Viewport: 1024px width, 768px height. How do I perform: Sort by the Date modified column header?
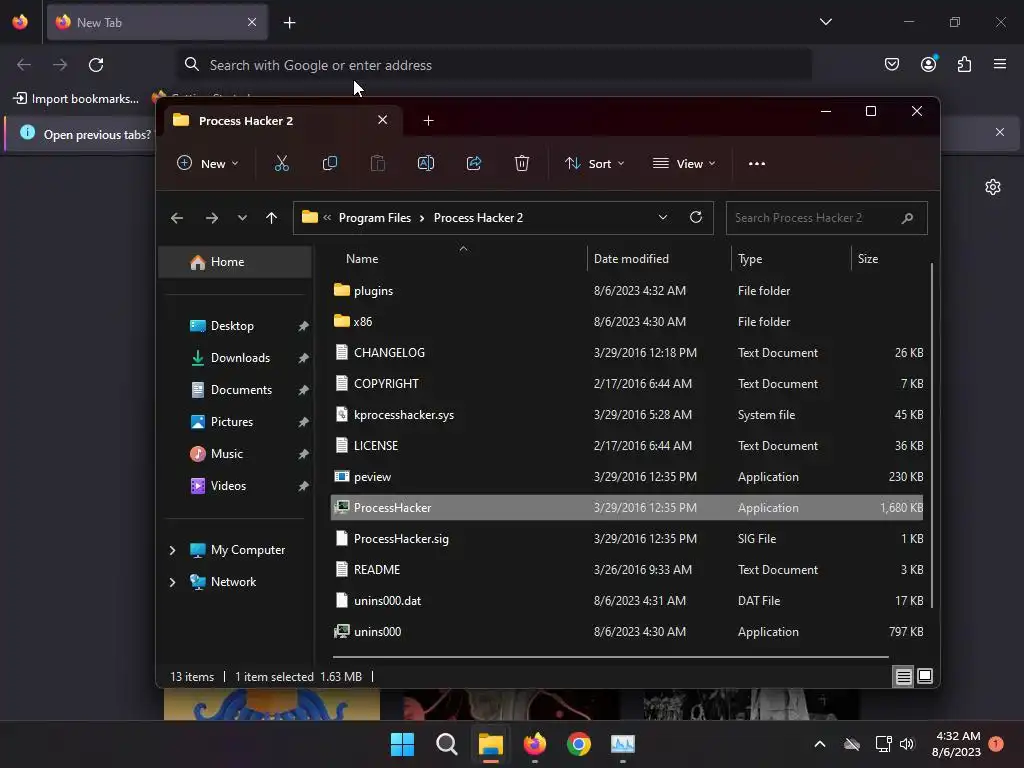click(x=631, y=259)
